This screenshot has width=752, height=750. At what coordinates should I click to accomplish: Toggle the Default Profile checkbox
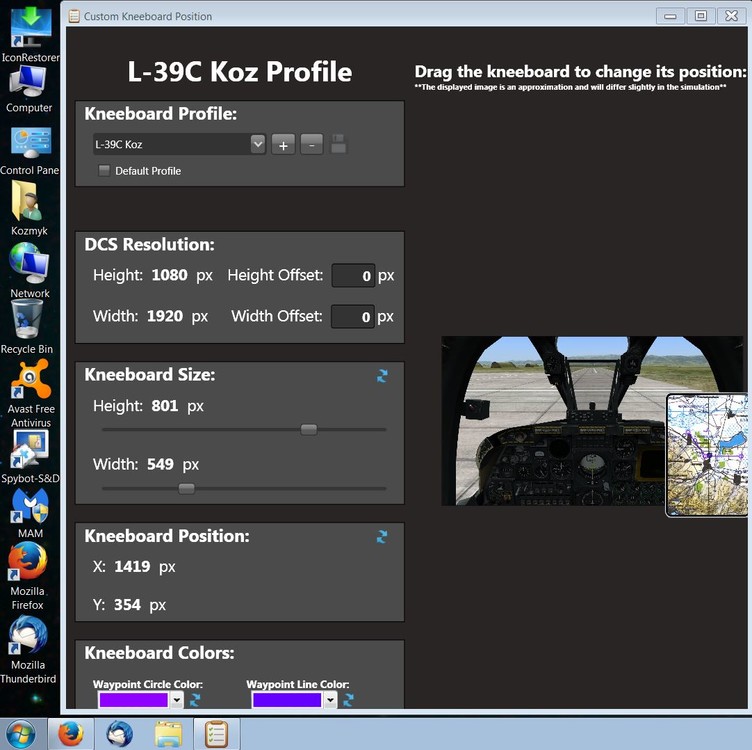pyautogui.click(x=104, y=170)
